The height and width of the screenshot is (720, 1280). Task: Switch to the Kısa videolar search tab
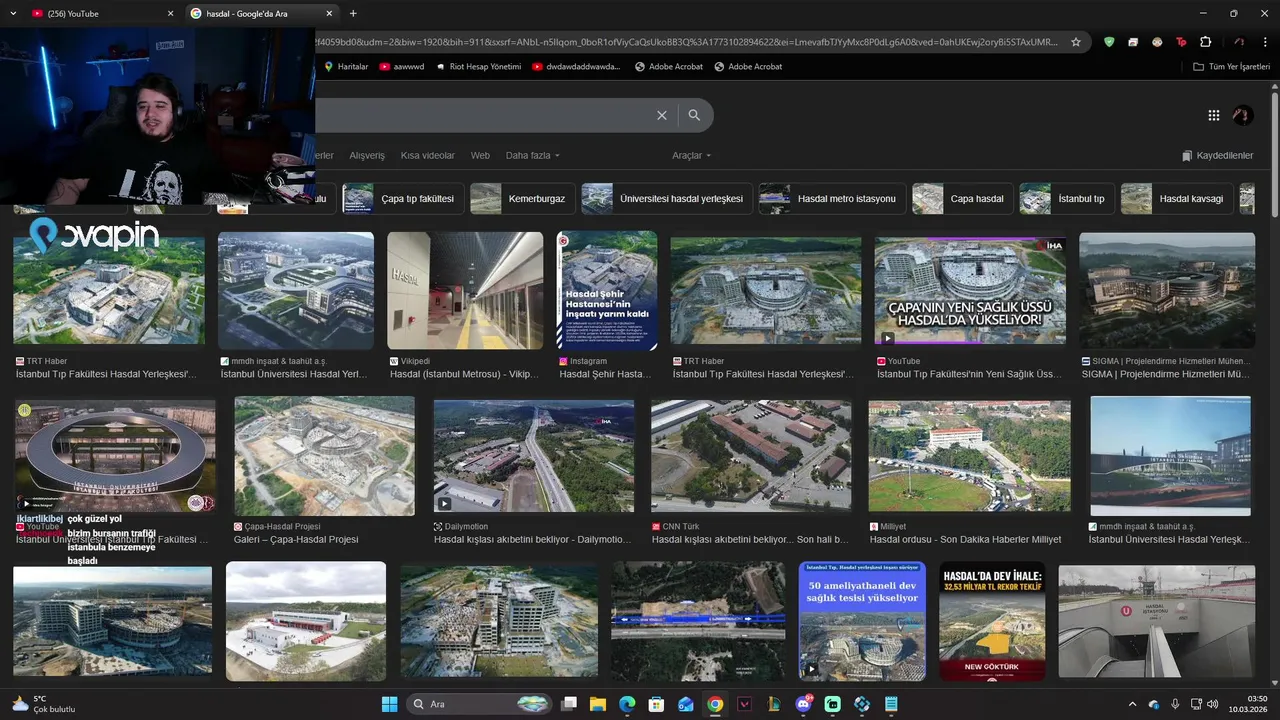(427, 156)
